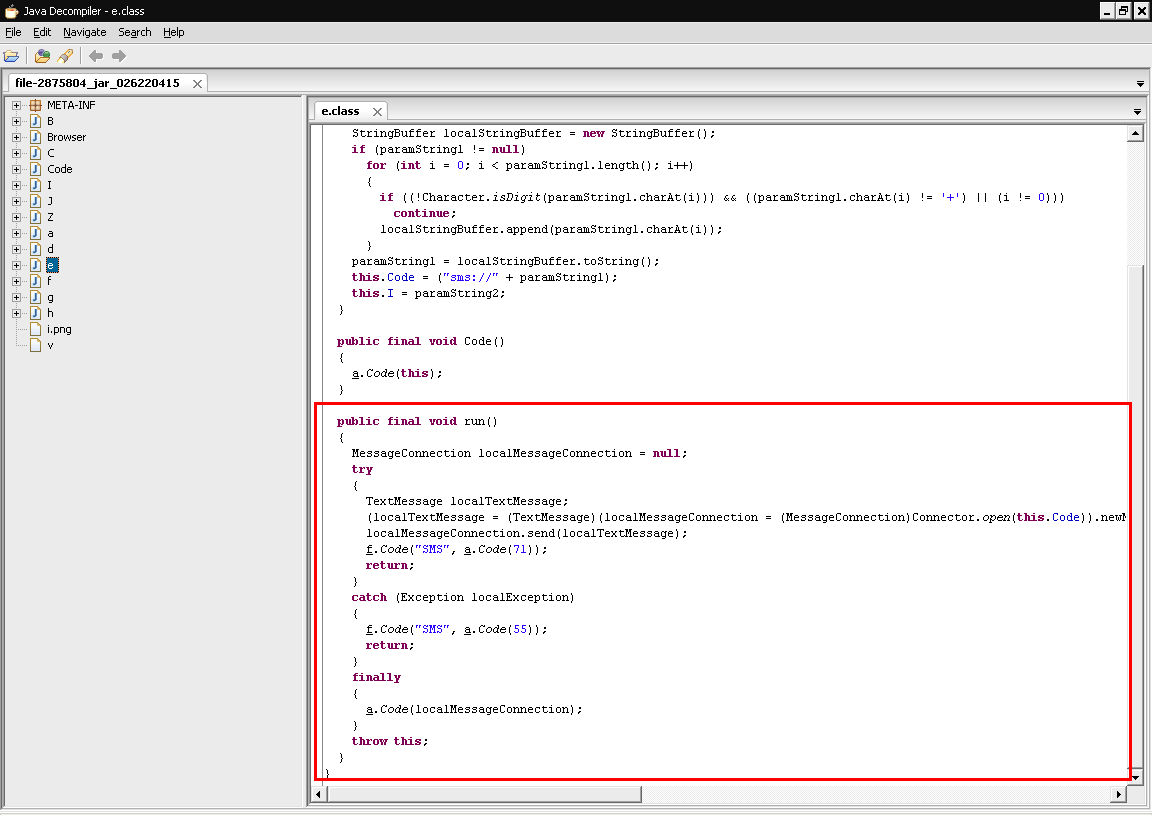1152x815 pixels.
Task: Click the vertical scrollbar down arrow
Action: tap(1135, 777)
